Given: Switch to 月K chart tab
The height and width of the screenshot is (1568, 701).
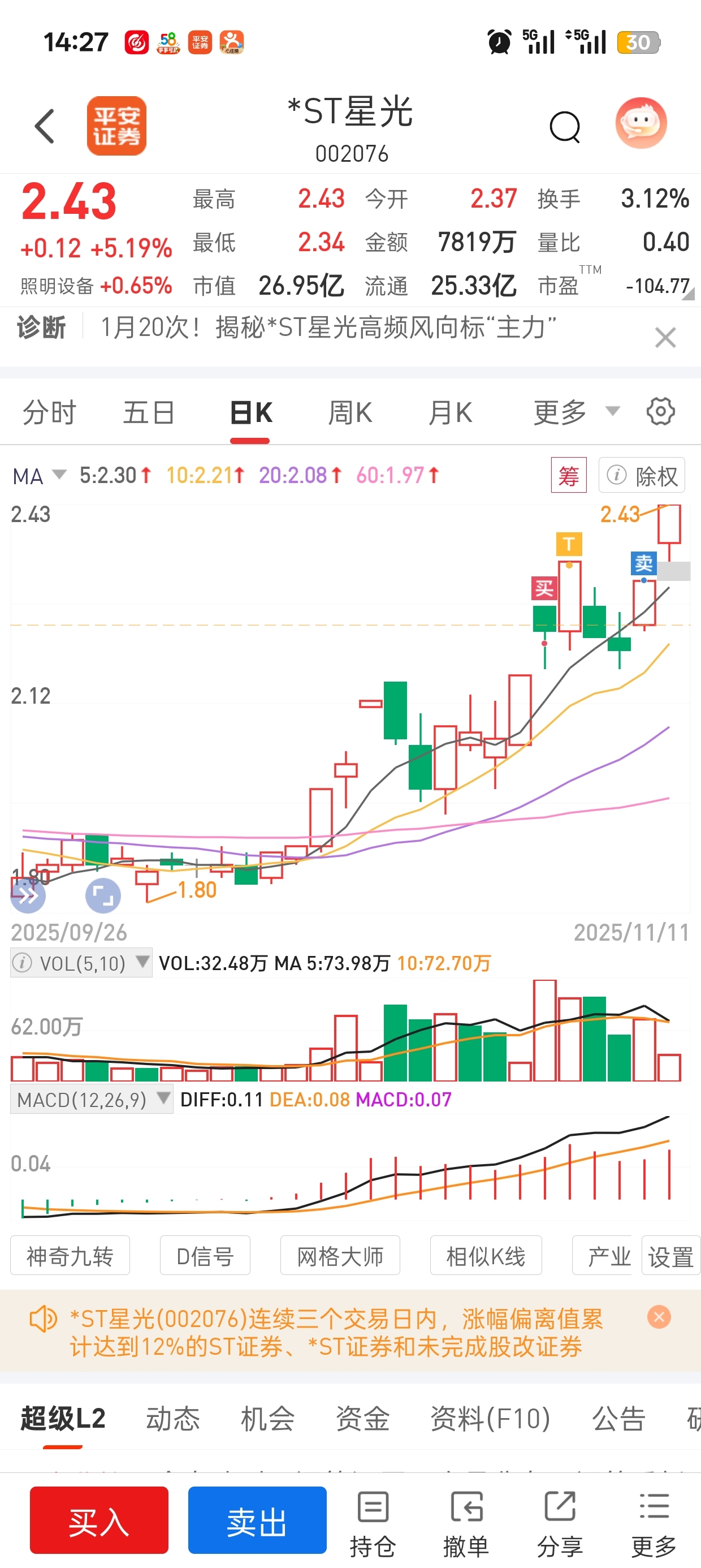Looking at the screenshot, I should [451, 413].
